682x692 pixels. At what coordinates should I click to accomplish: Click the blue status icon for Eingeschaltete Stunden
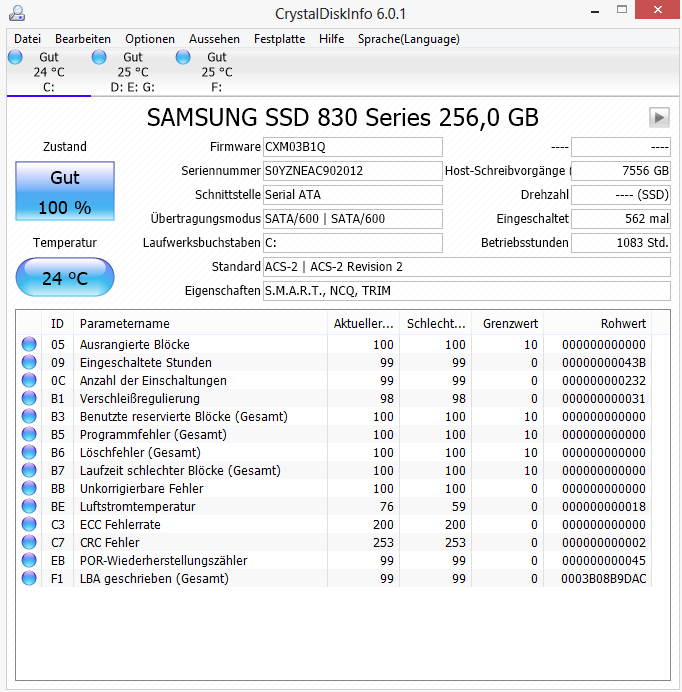point(29,362)
